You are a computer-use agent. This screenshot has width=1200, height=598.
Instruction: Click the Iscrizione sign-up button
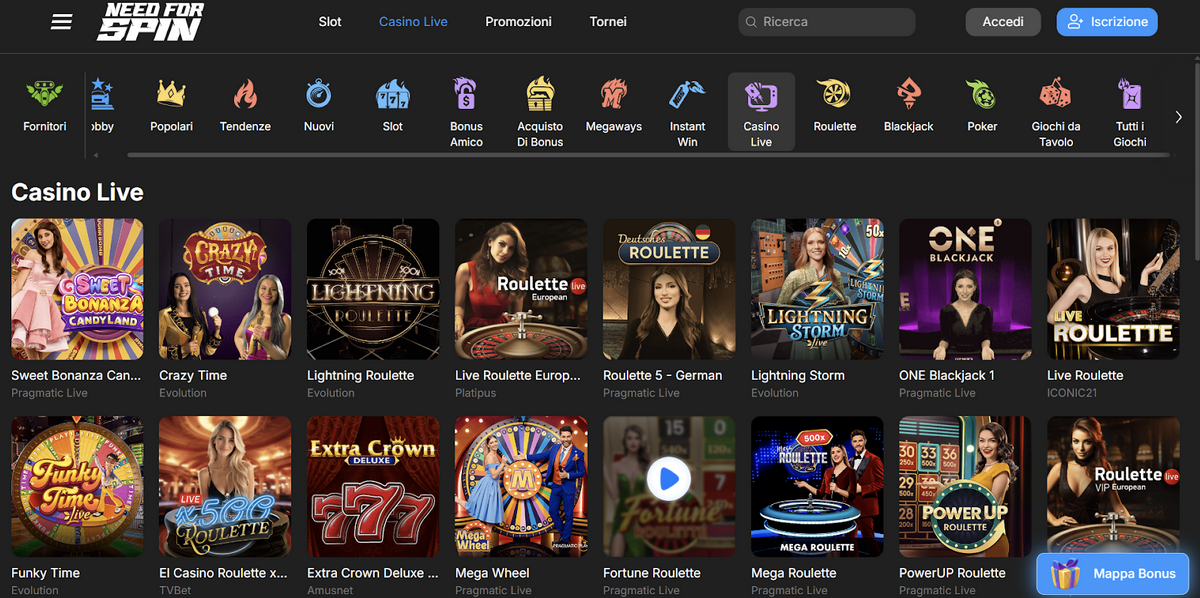click(1107, 22)
